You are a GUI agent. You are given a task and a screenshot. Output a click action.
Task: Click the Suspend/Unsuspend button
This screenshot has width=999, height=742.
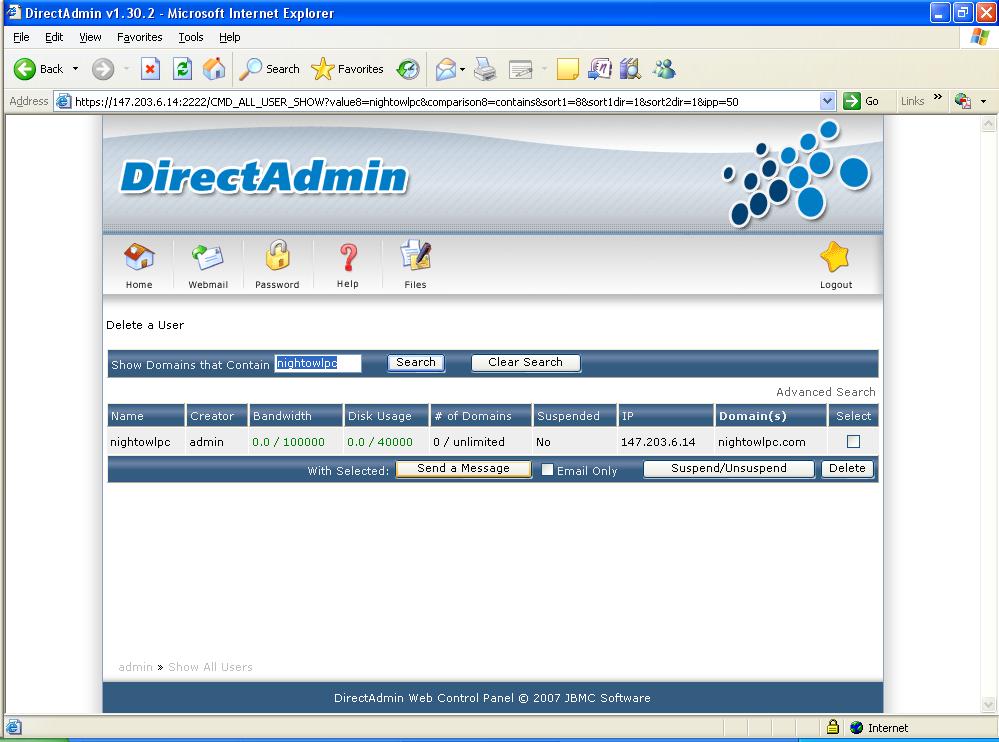click(729, 469)
